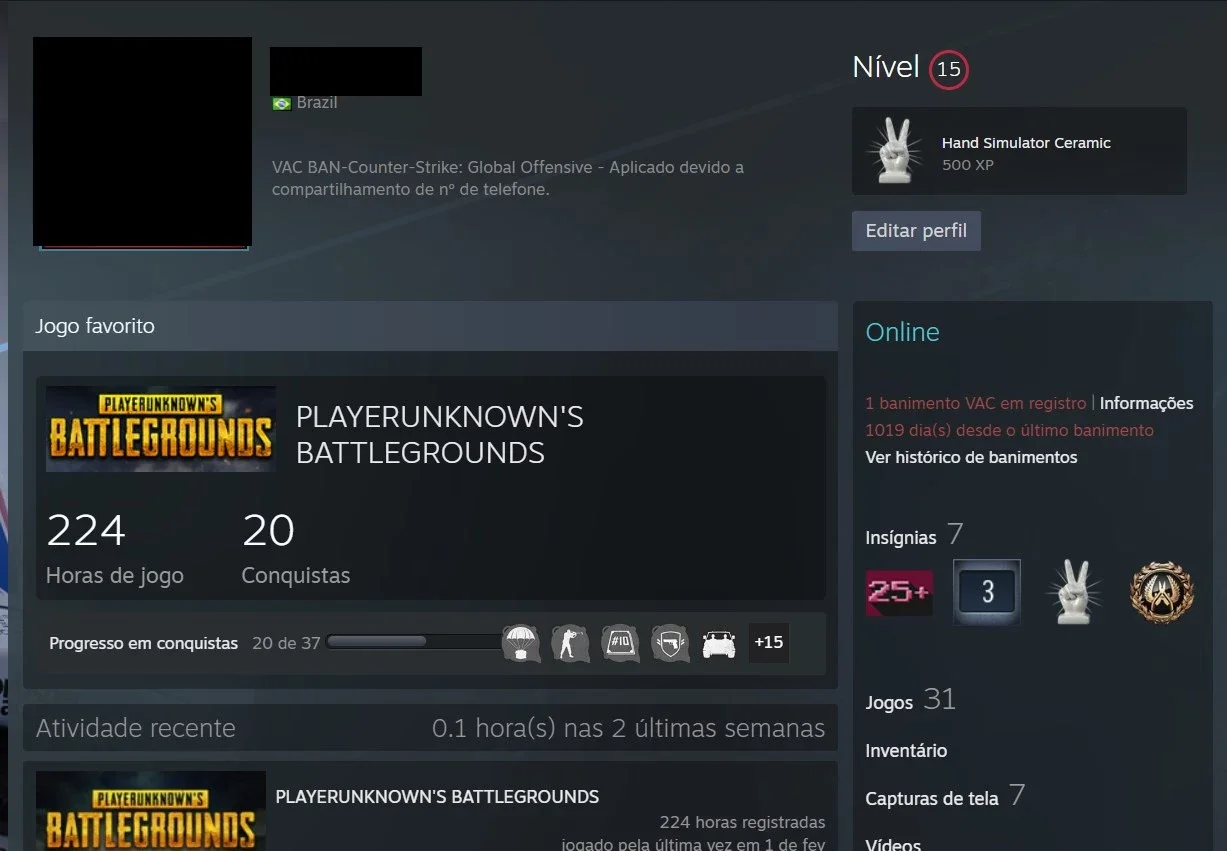Show the +15 more achievements
Image resolution: width=1227 pixels, height=851 pixels.
[x=769, y=643]
